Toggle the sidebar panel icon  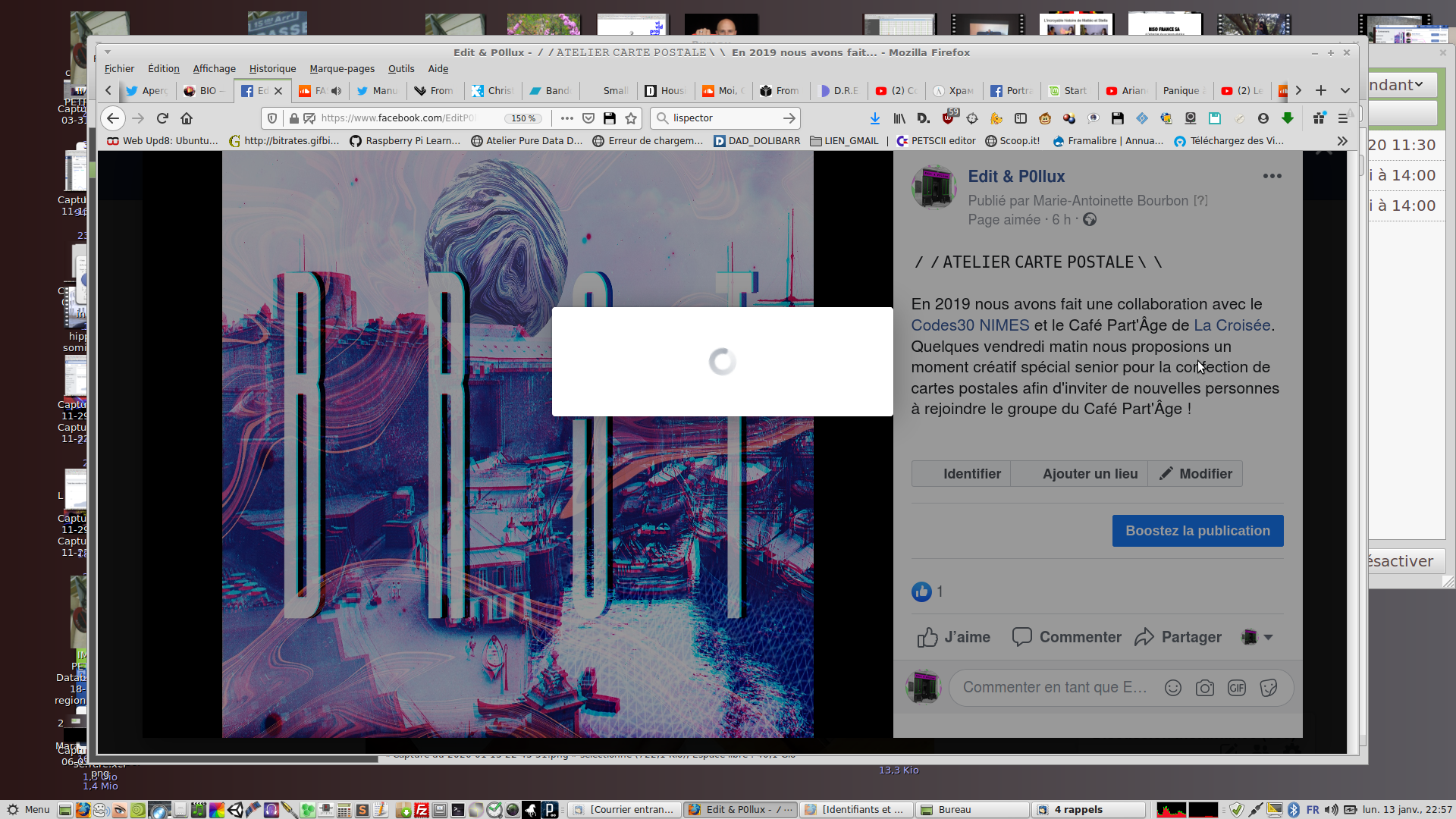click(1021, 118)
